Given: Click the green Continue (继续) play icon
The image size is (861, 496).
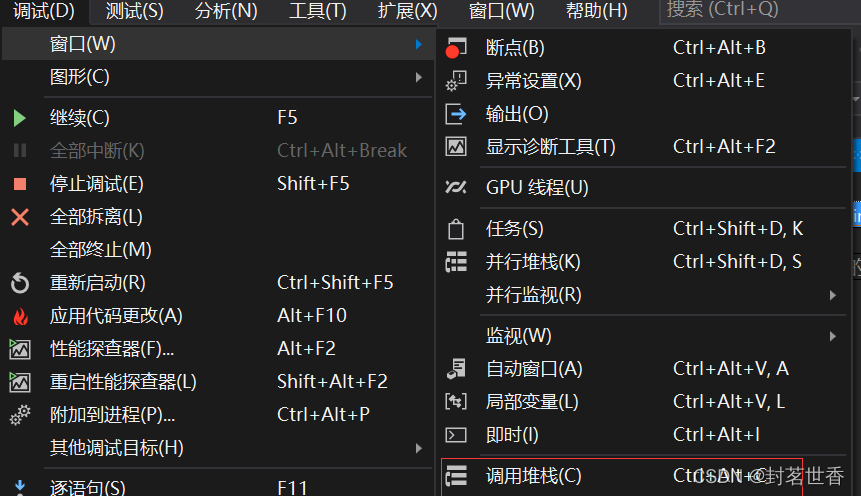Looking at the screenshot, I should coord(20,118).
